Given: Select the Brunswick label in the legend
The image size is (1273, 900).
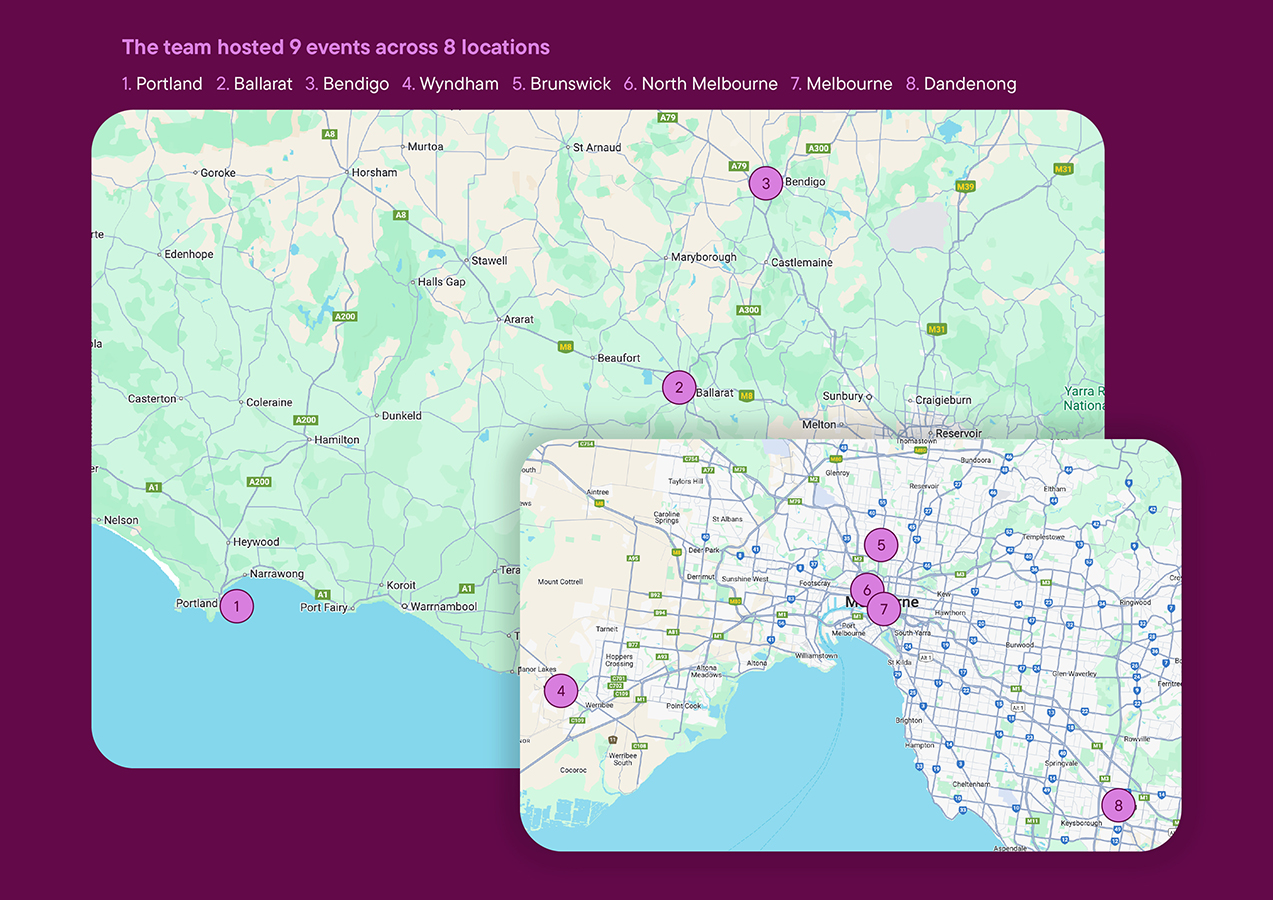Looking at the screenshot, I should pyautogui.click(x=562, y=84).
